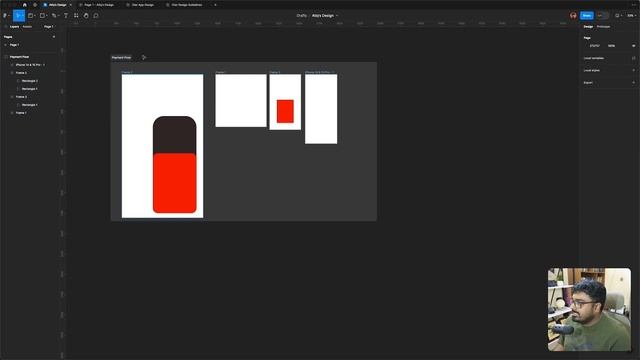Open a new tab with plus button

click(x=216, y=5)
